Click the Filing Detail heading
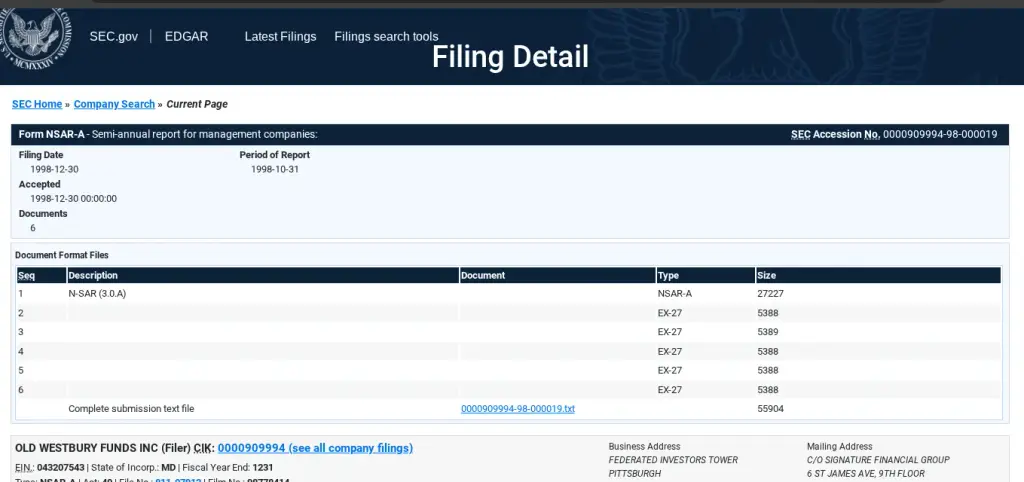Image resolution: width=1024 pixels, height=482 pixels. click(510, 57)
